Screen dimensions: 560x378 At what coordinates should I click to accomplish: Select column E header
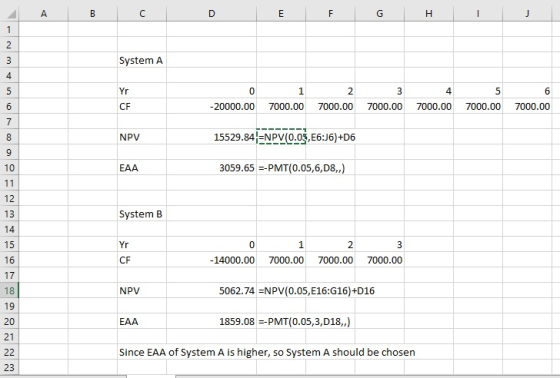pos(281,14)
